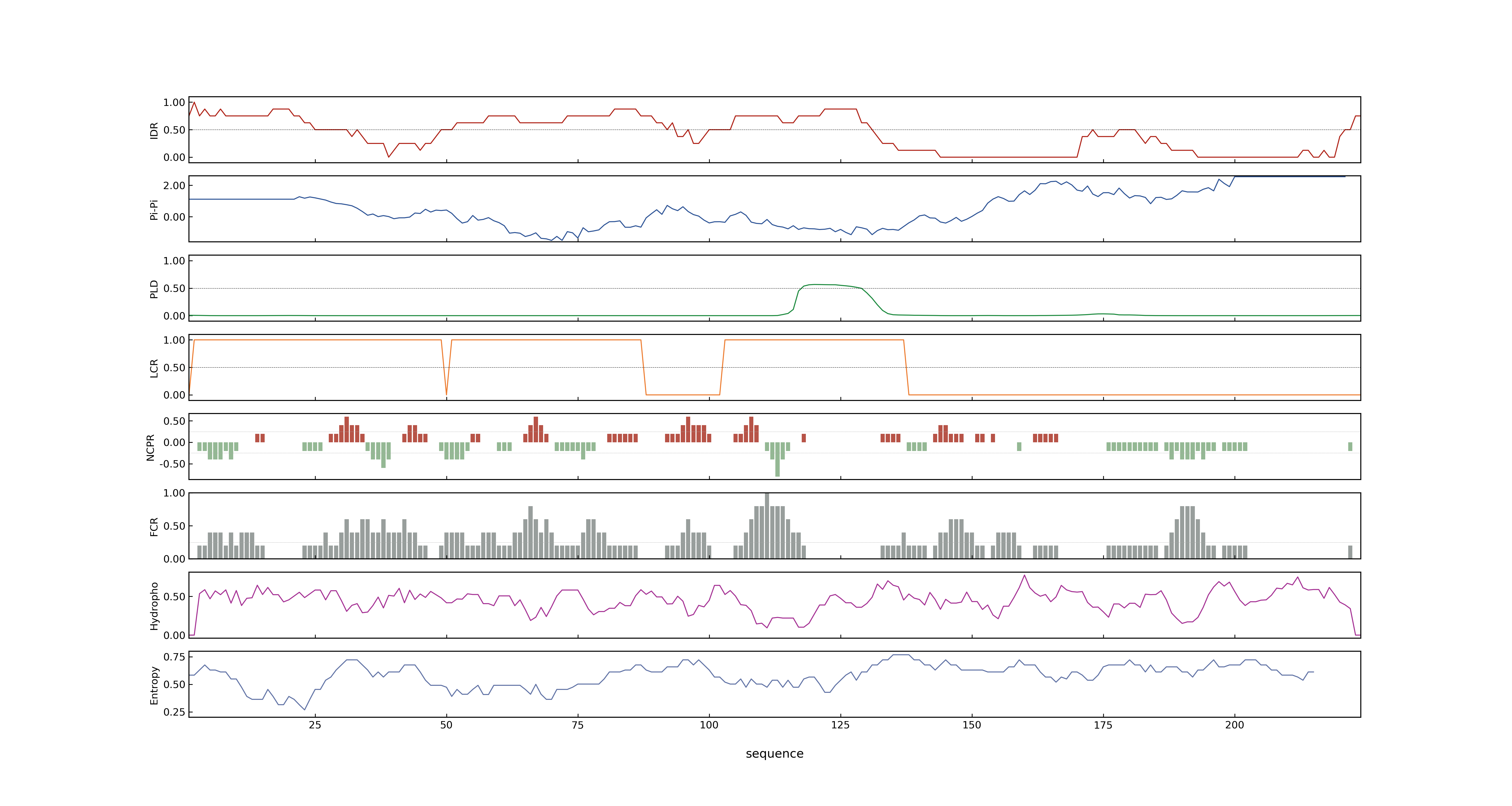The width and height of the screenshot is (1512, 806).
Task: Click the LCR dip at position 50
Action: [x=446, y=394]
